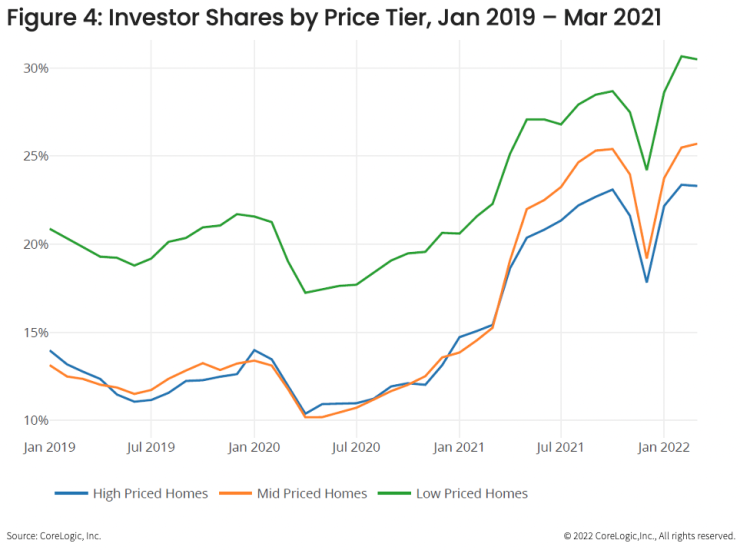Viewport: 740px width, 550px height.
Task: Click the blue High Priced Homes legend line
Action: click(69, 493)
